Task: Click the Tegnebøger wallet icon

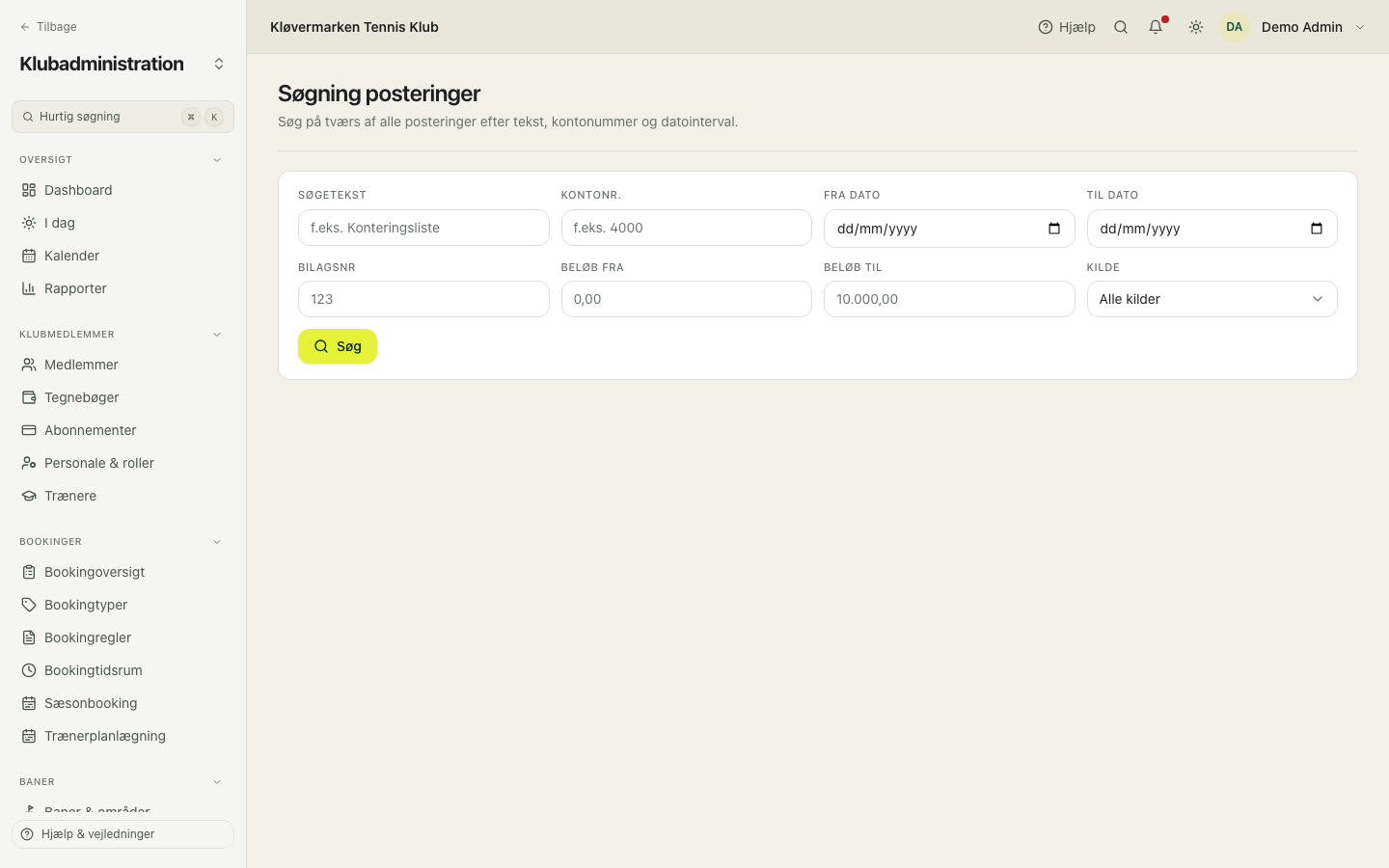Action: click(29, 397)
